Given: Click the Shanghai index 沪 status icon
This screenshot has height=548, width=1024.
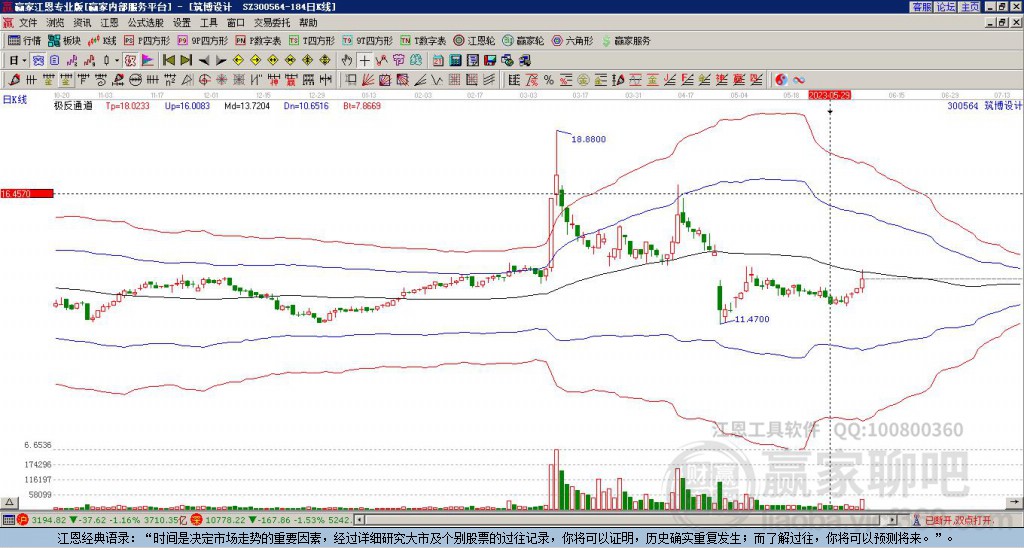Looking at the screenshot, I should (22, 520).
